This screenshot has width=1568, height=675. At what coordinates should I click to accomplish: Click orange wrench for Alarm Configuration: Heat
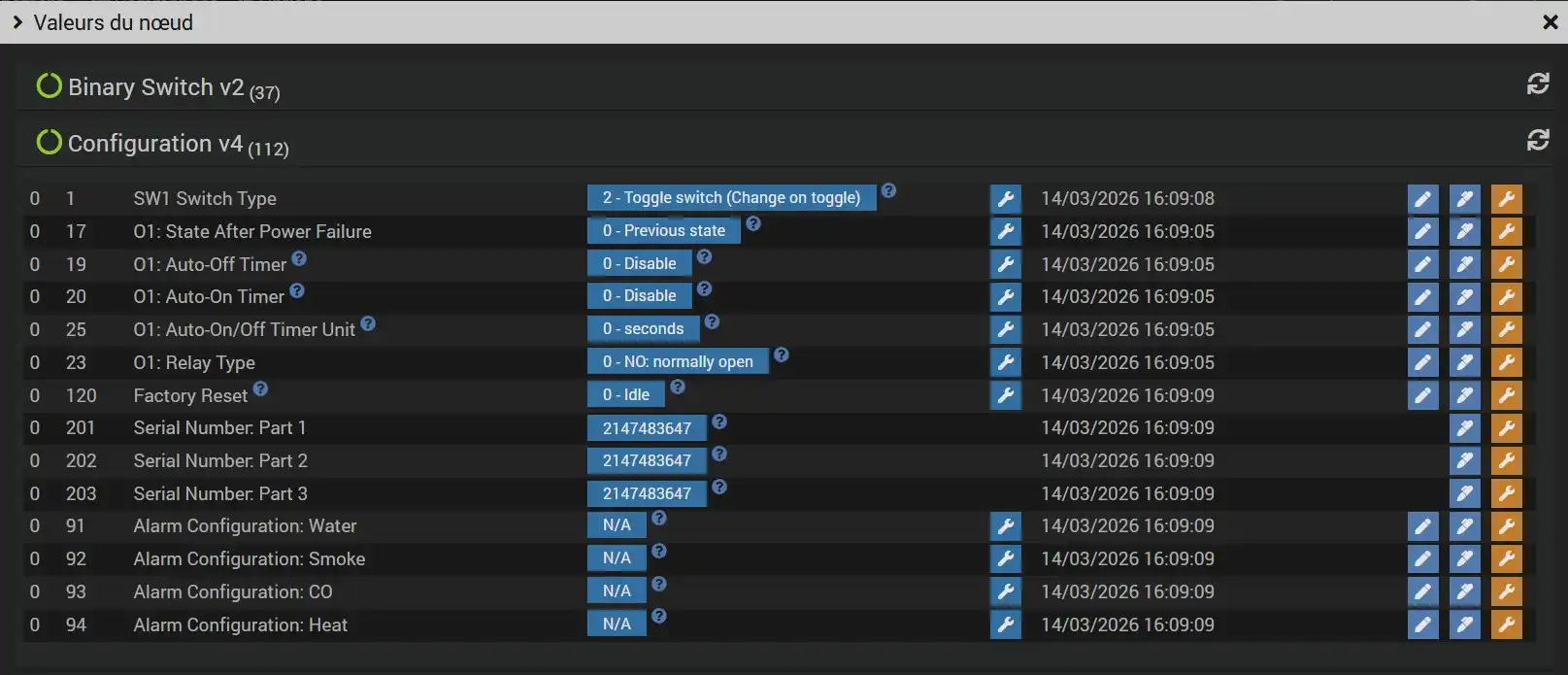tap(1506, 625)
